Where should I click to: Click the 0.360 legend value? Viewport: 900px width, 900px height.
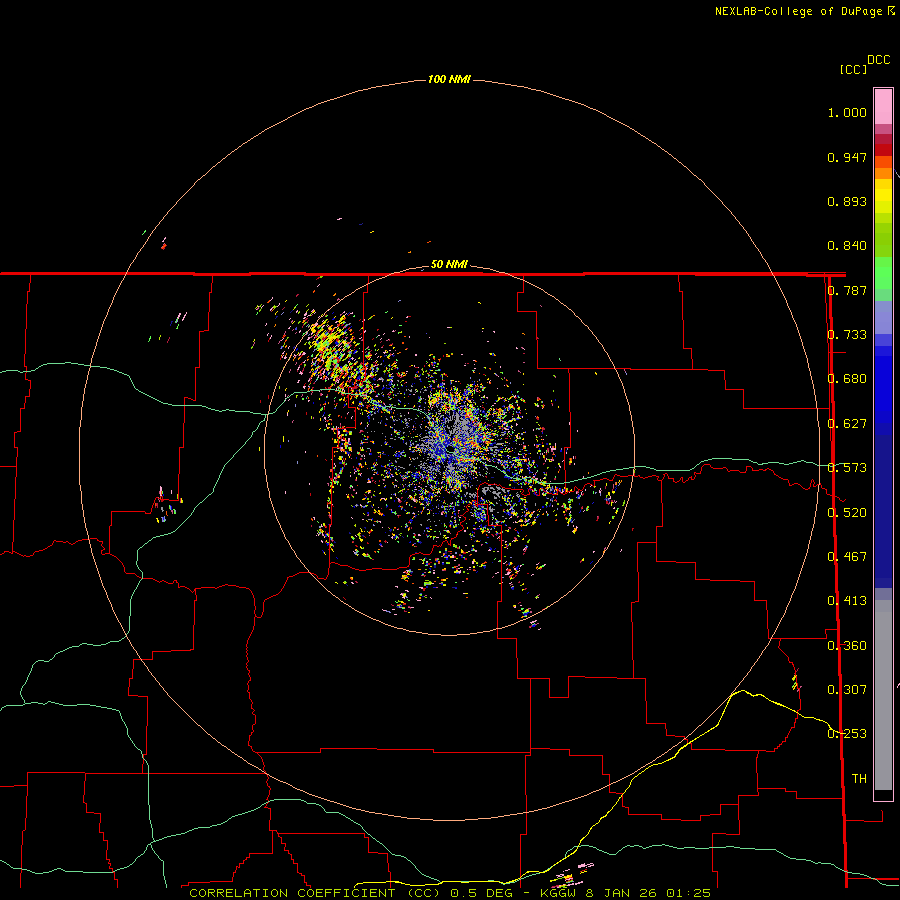pyautogui.click(x=847, y=646)
